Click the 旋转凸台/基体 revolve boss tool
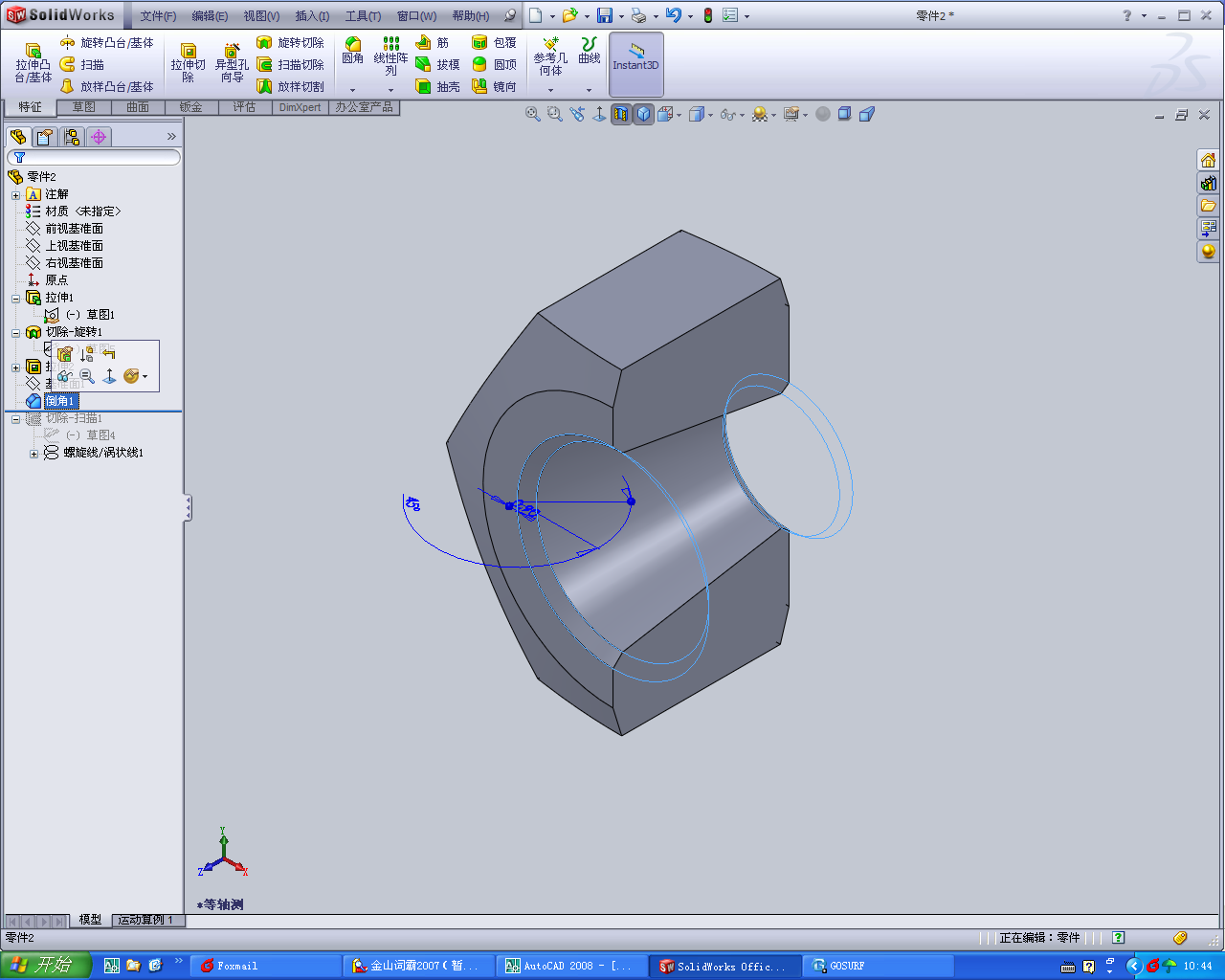The height and width of the screenshot is (980, 1225). click(x=106, y=43)
